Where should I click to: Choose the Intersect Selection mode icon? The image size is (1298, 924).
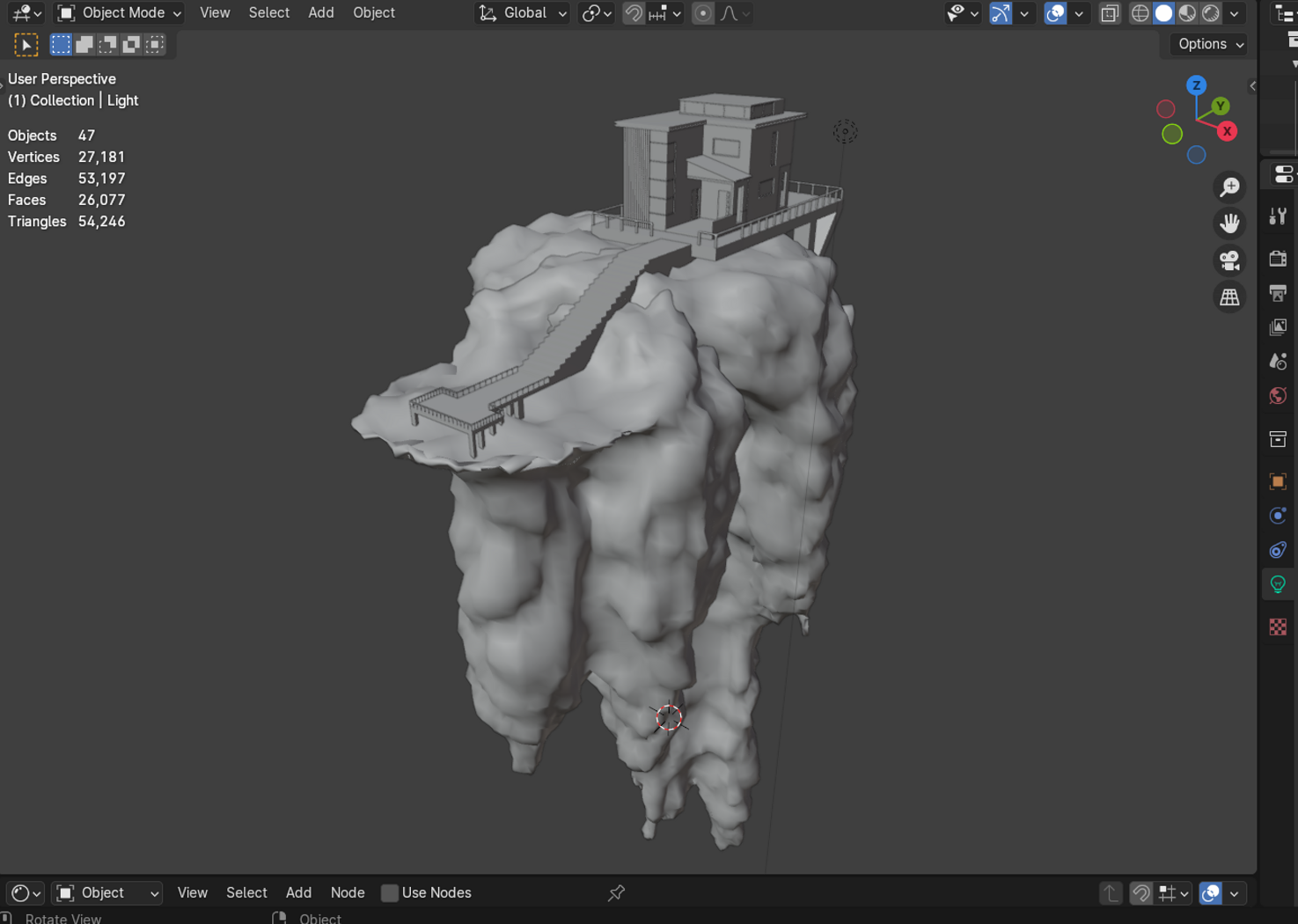pos(155,44)
